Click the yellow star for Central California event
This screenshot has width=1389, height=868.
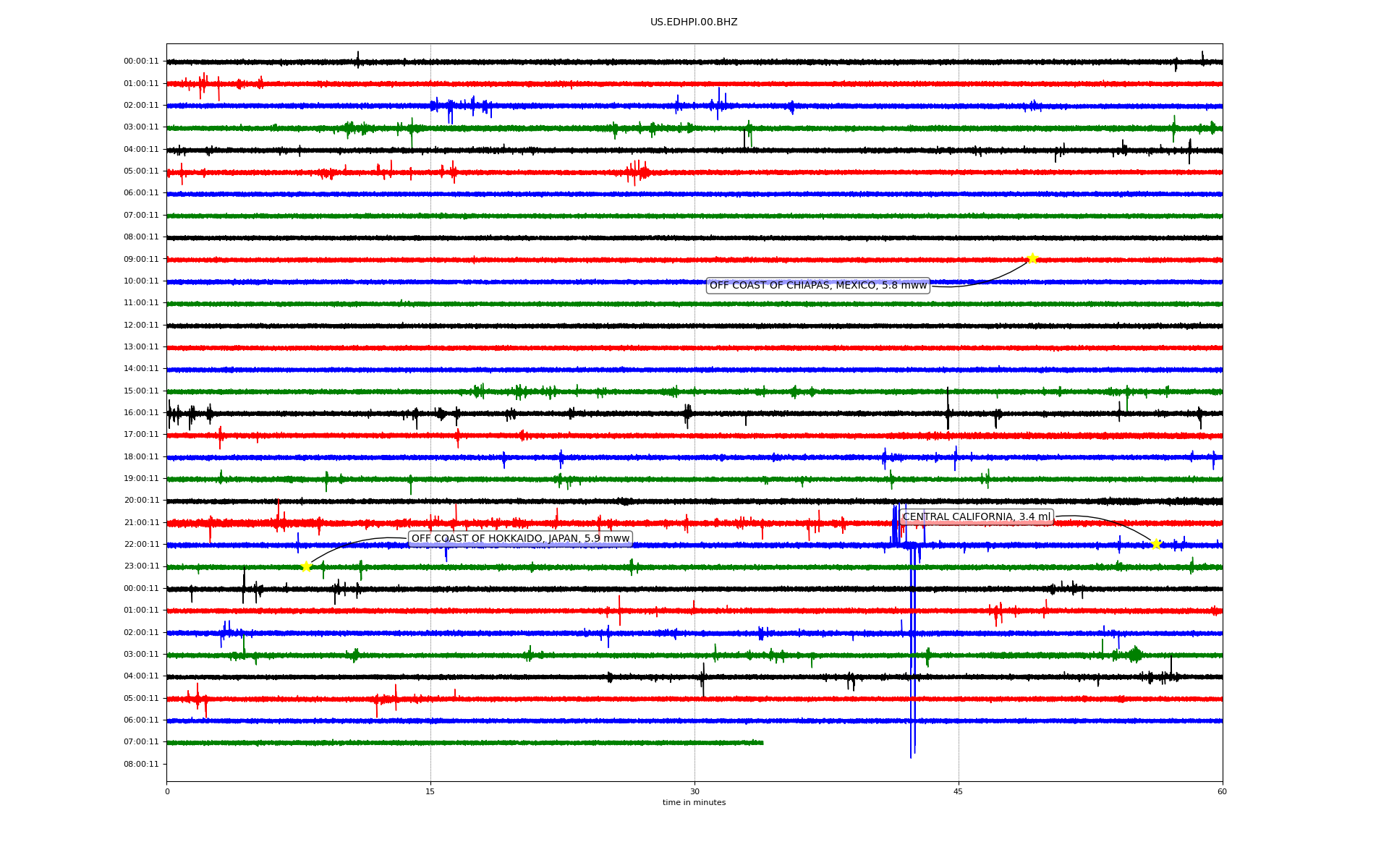point(1156,544)
